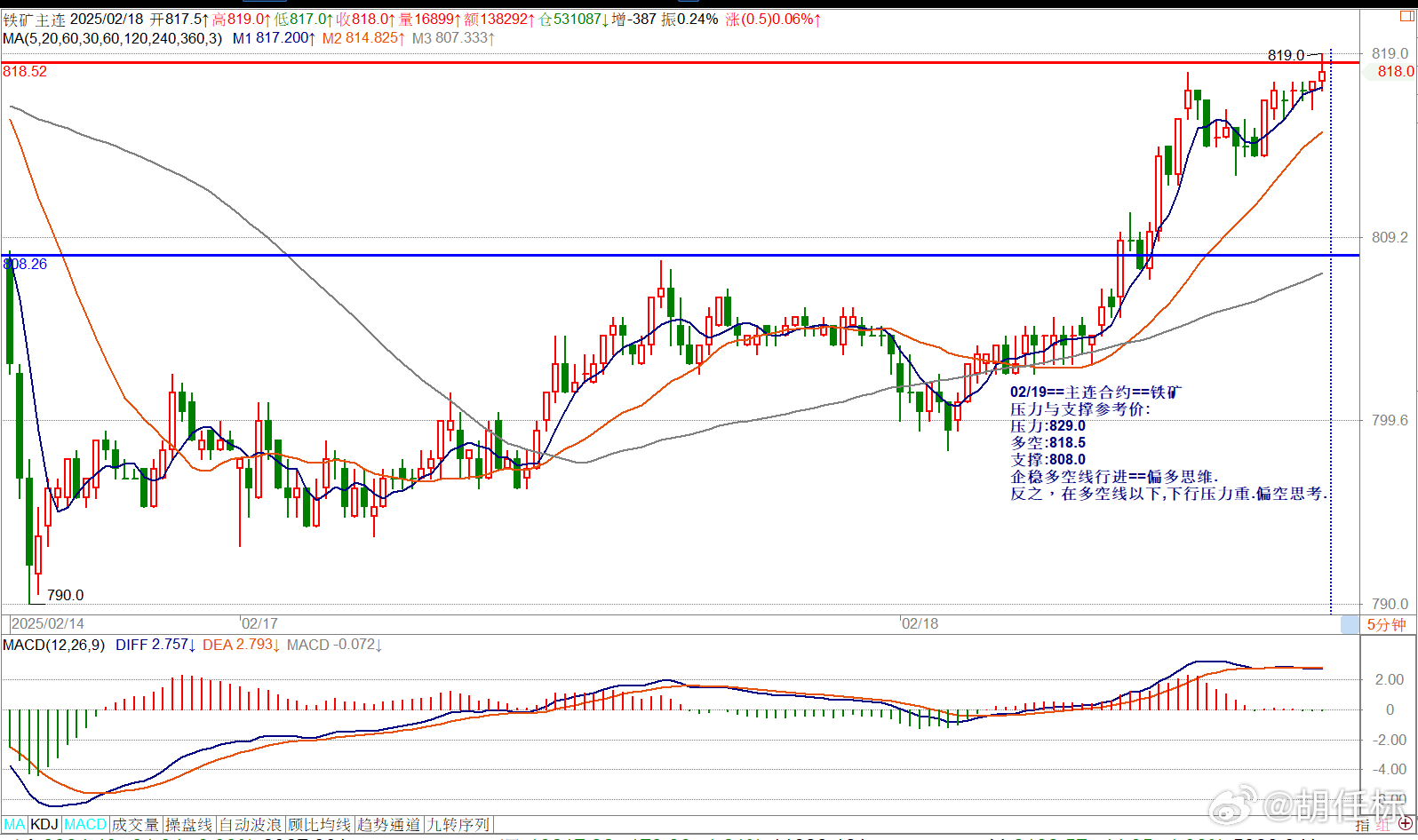1418x840 pixels.
Task: Open the 操盘线 indicator tab
Action: [189, 825]
